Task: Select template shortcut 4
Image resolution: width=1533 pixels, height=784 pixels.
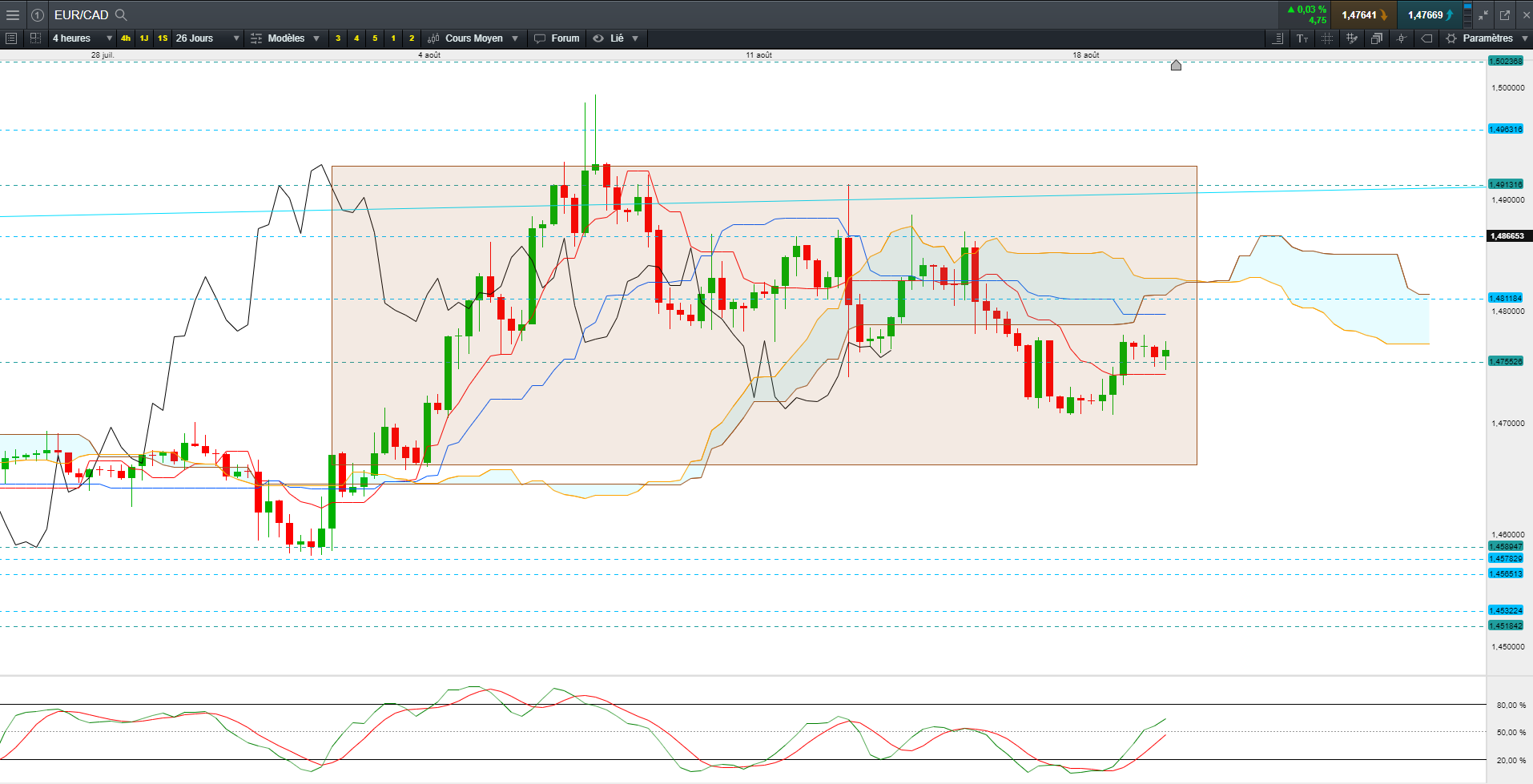Action: click(x=356, y=38)
